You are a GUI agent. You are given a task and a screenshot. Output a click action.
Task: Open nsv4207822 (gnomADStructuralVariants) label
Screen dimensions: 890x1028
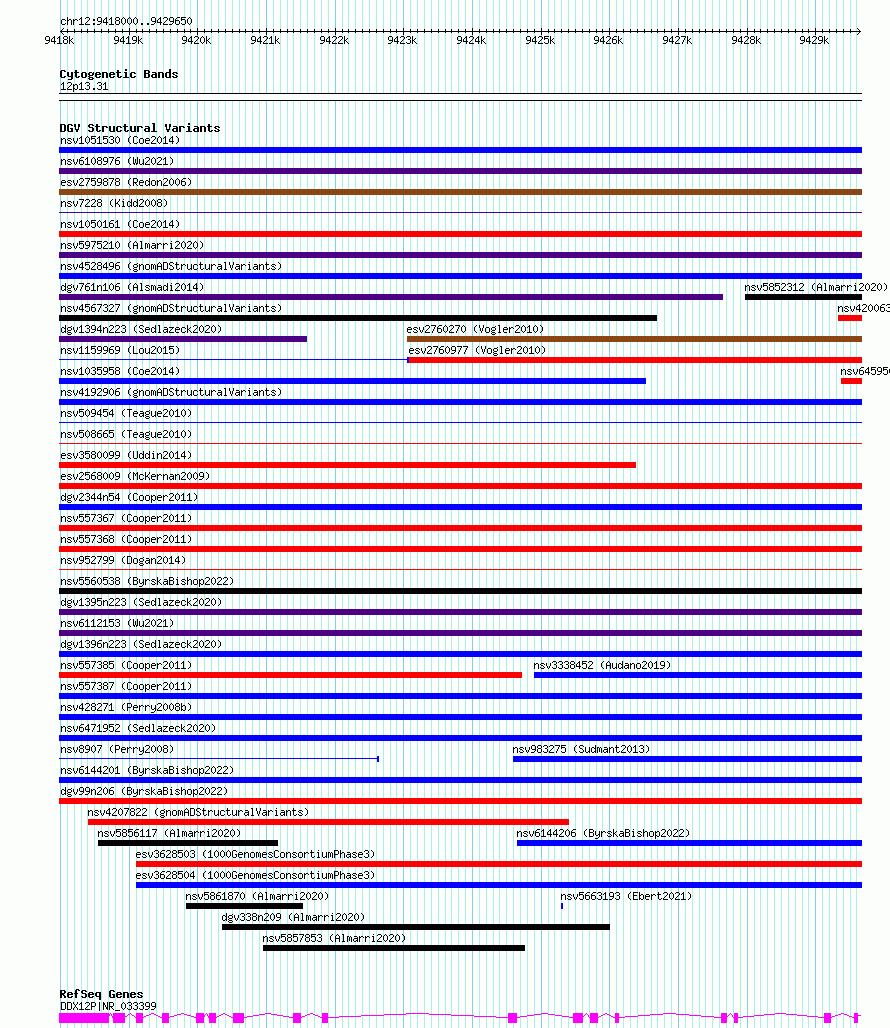tap(198, 812)
